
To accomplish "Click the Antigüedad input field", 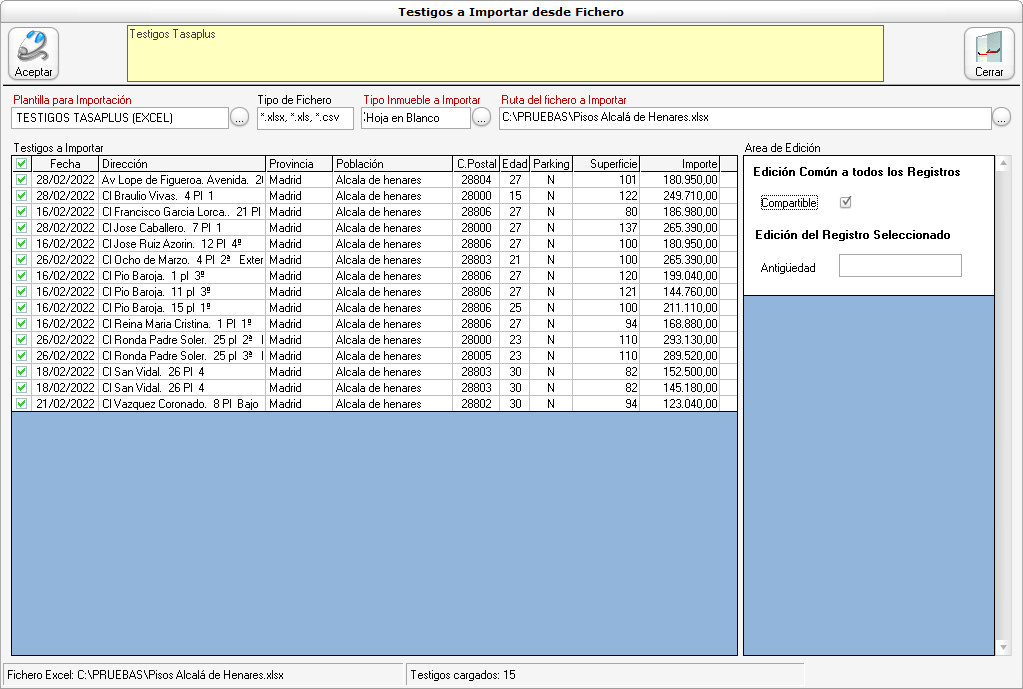I will point(899,266).
